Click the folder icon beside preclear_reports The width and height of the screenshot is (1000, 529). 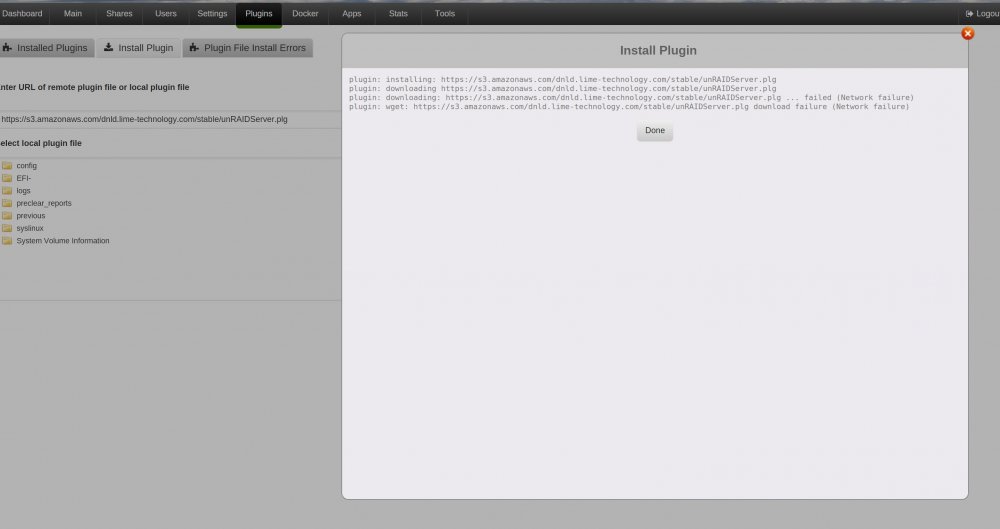pos(7,203)
